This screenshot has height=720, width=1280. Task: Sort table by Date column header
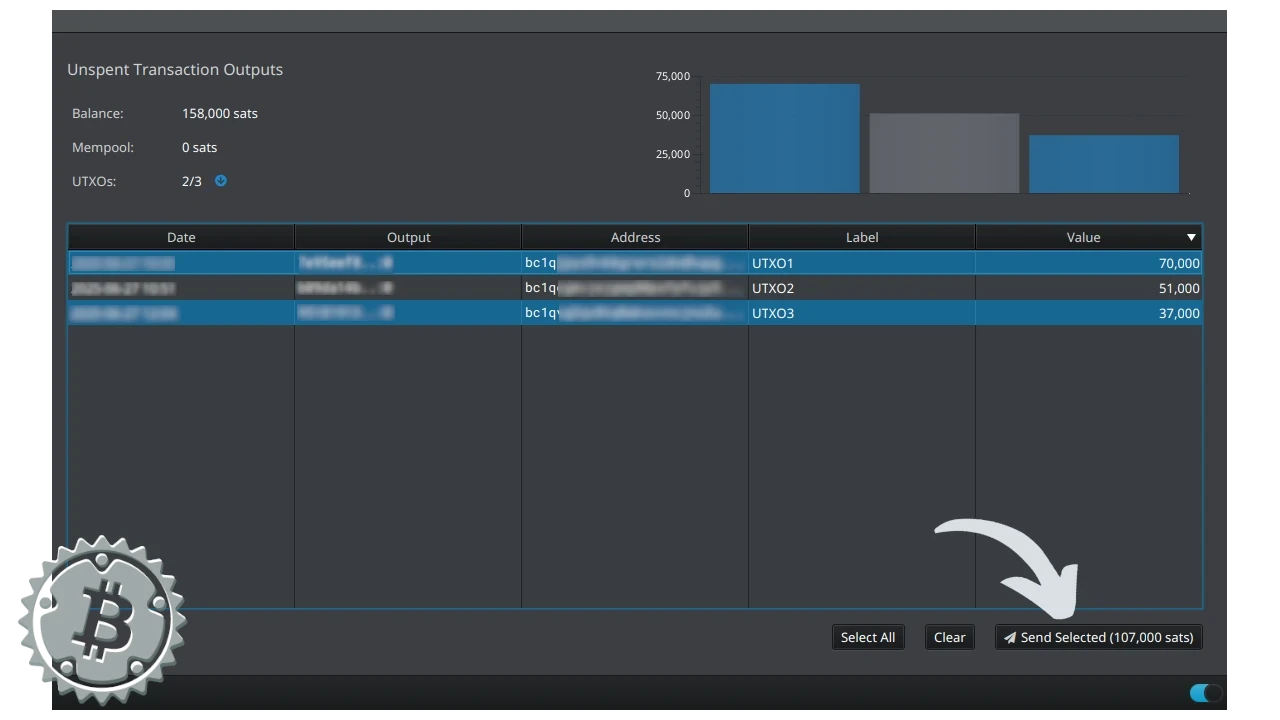point(181,237)
